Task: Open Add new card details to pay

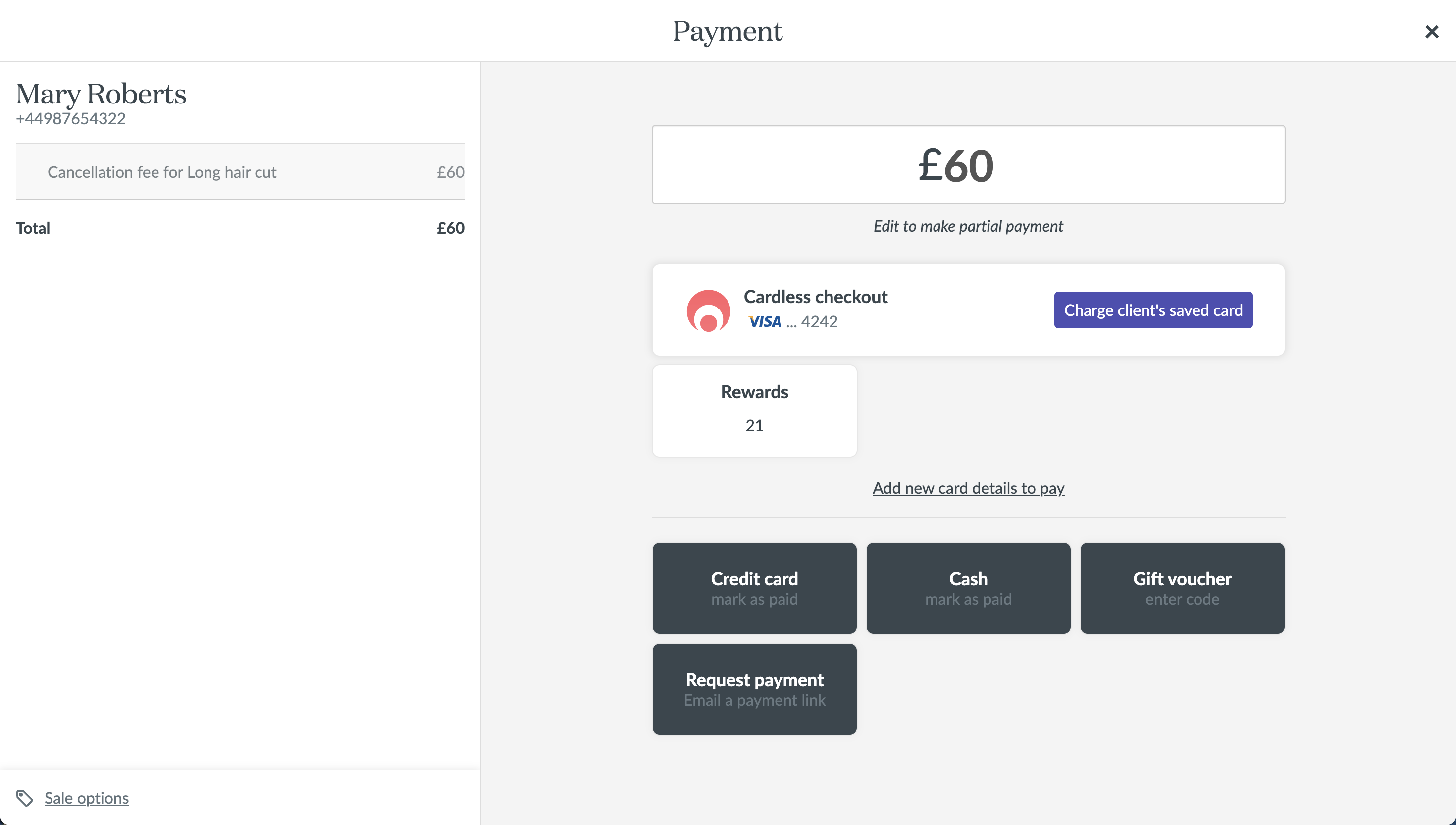Action: coord(968,488)
